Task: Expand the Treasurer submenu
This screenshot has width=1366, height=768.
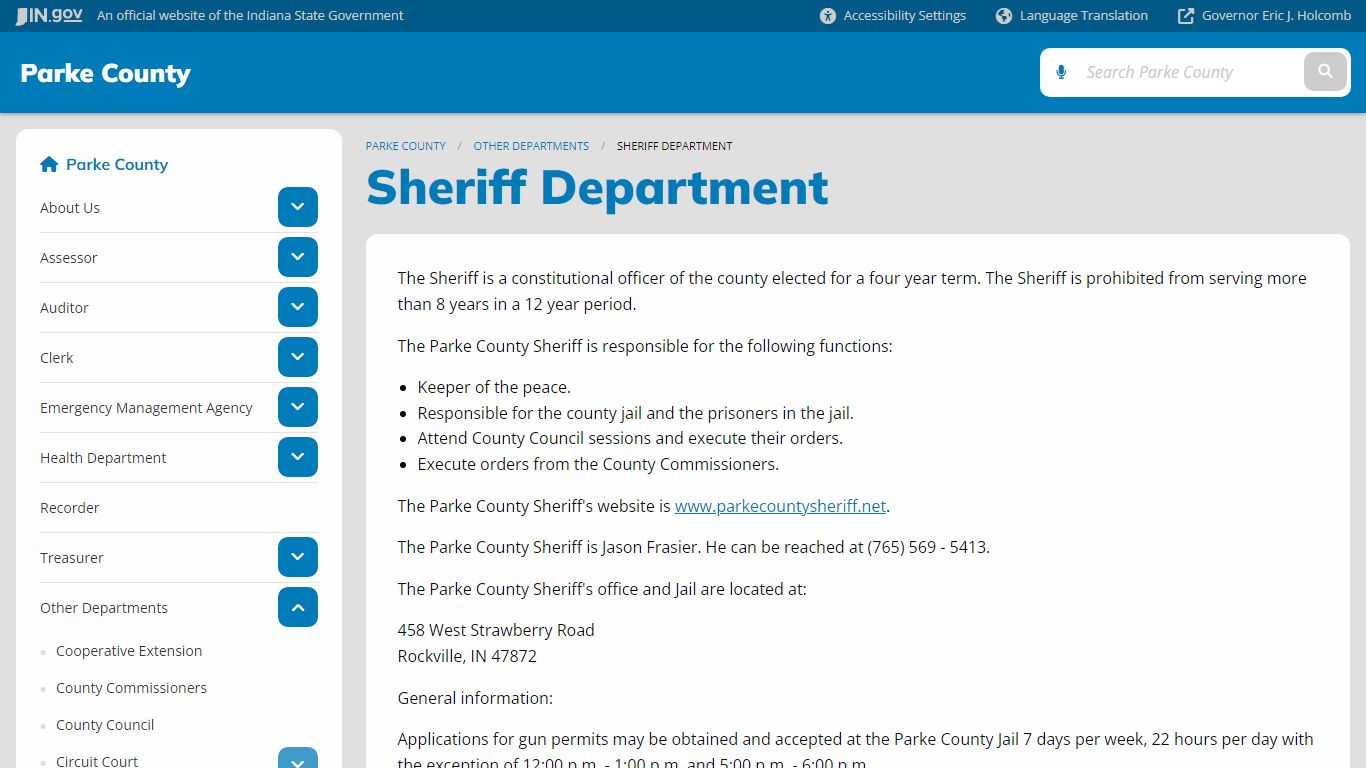Action: 298,557
